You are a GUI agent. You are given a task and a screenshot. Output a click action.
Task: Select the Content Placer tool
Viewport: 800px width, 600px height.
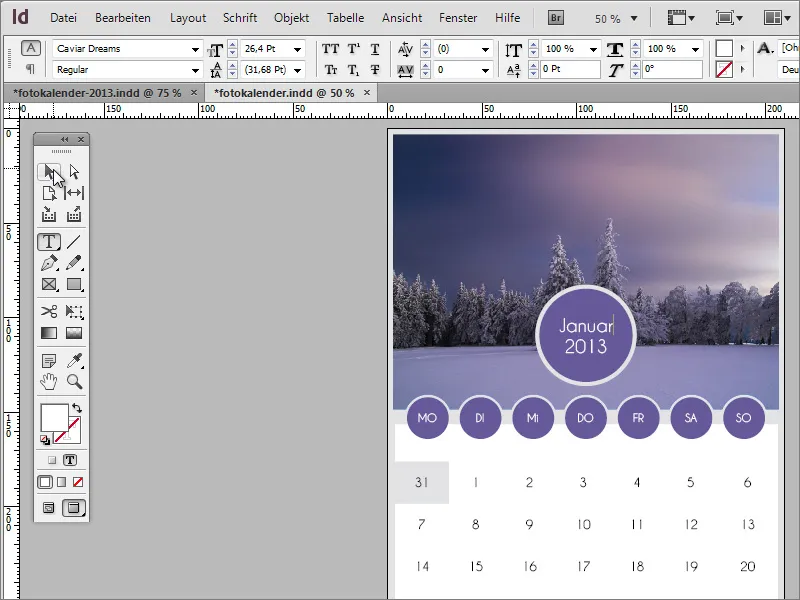74,214
